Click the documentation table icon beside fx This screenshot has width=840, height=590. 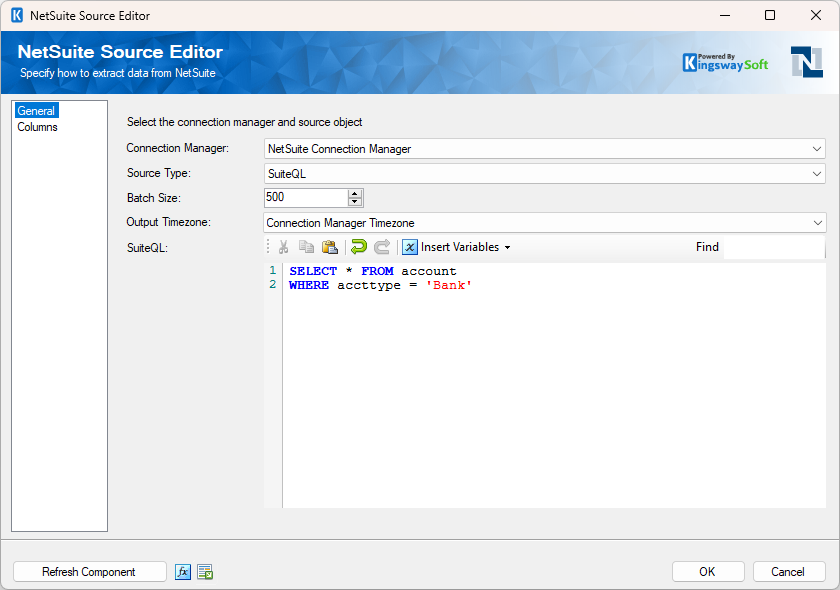205,572
